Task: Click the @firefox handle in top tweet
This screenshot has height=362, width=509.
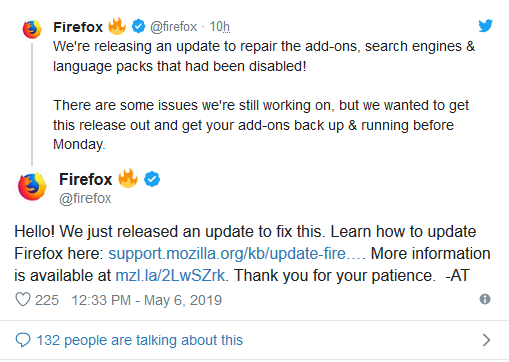Action: click(x=173, y=27)
